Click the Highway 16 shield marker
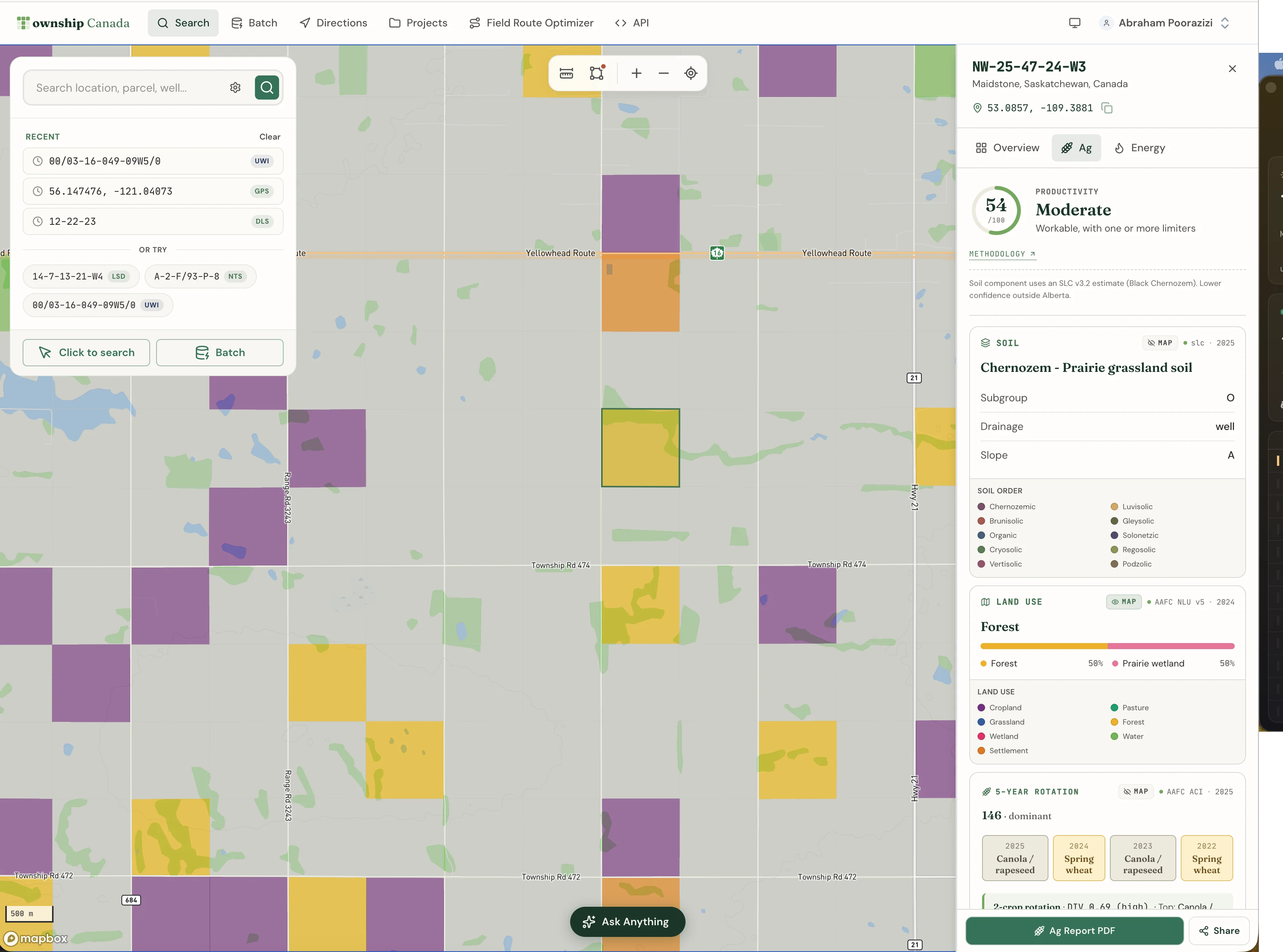This screenshot has height=952, width=1283. pyautogui.click(x=717, y=252)
